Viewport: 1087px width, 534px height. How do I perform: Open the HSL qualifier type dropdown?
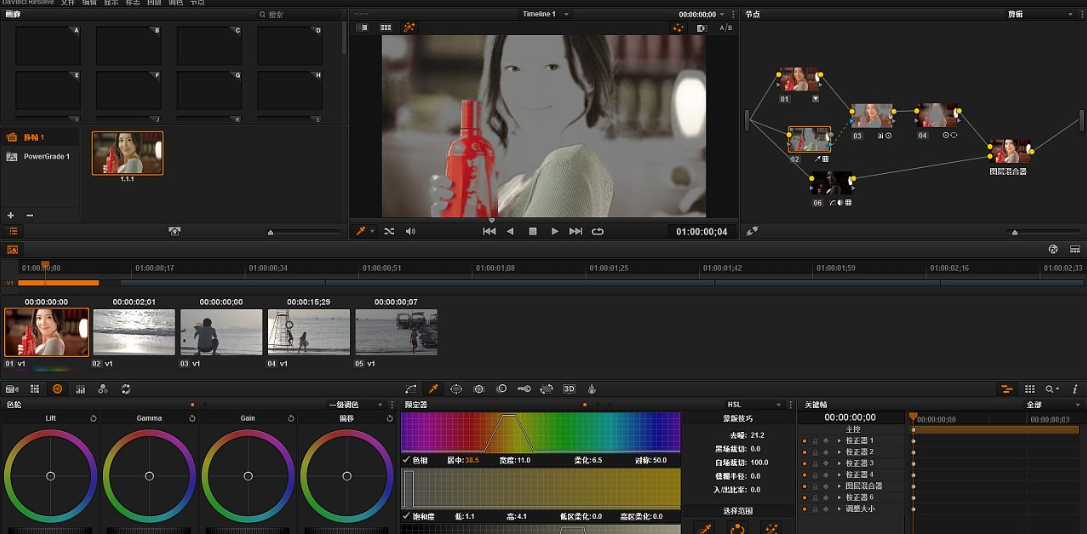(754, 404)
